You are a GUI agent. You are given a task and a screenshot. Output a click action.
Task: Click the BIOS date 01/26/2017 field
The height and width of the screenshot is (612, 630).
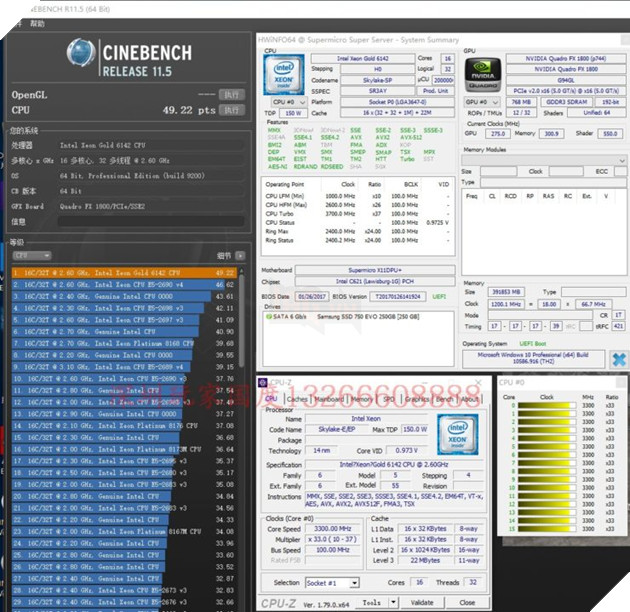pyautogui.click(x=312, y=297)
